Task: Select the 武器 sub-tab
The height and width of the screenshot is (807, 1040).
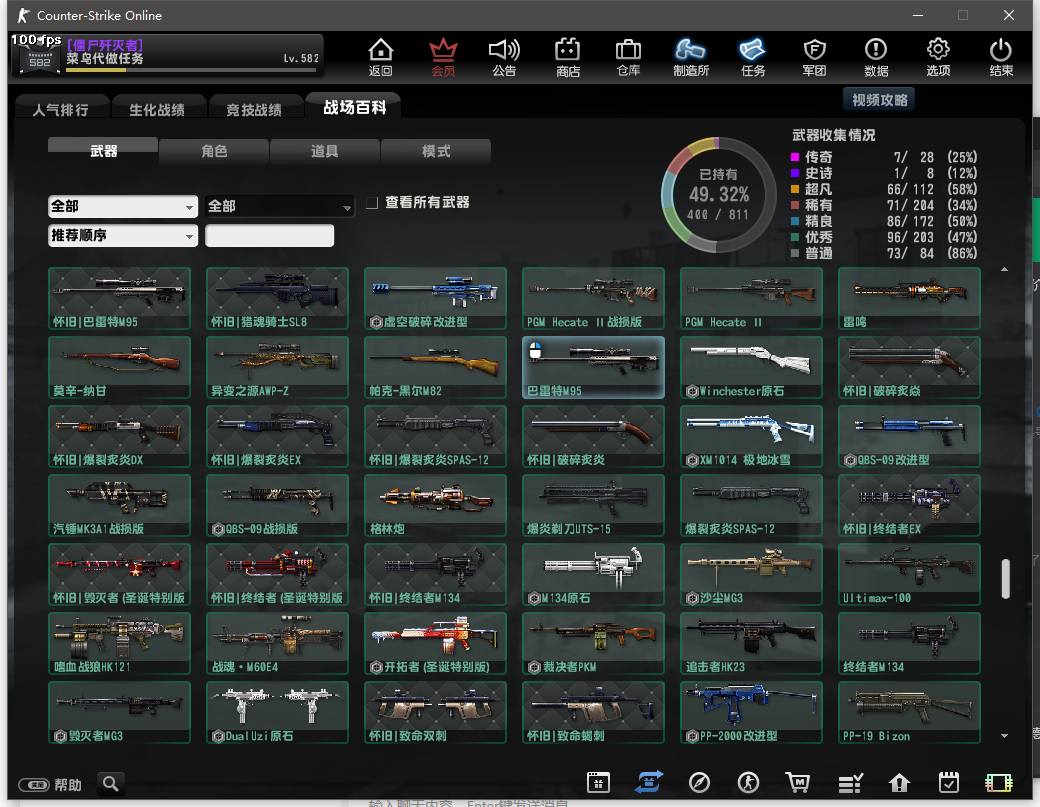Action: point(103,151)
